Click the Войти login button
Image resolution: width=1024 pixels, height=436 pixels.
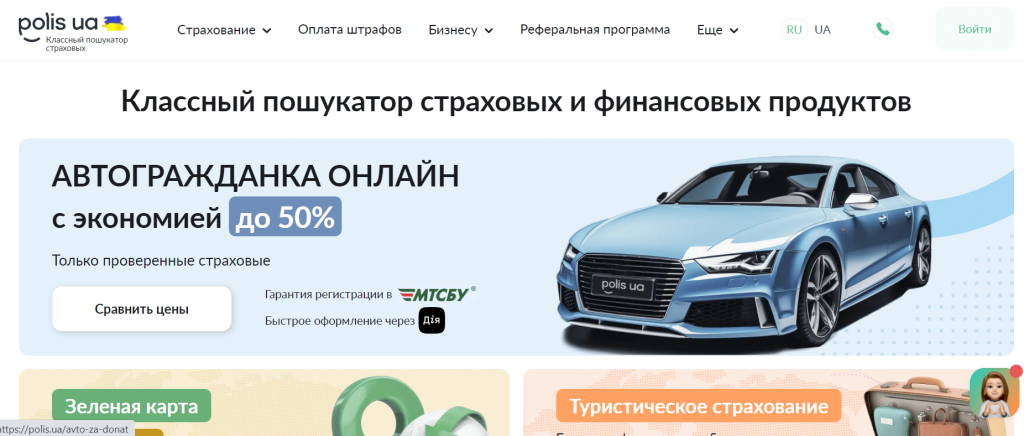pos(974,29)
